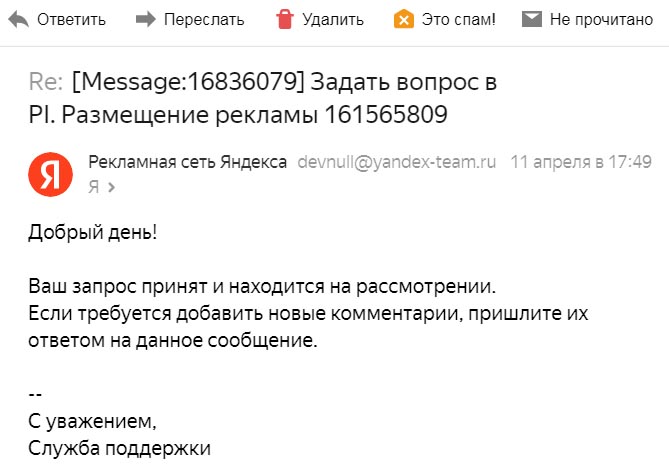The height and width of the screenshot is (466, 669).
Task: Click the Добрый день! greeting text
Action: (93, 232)
